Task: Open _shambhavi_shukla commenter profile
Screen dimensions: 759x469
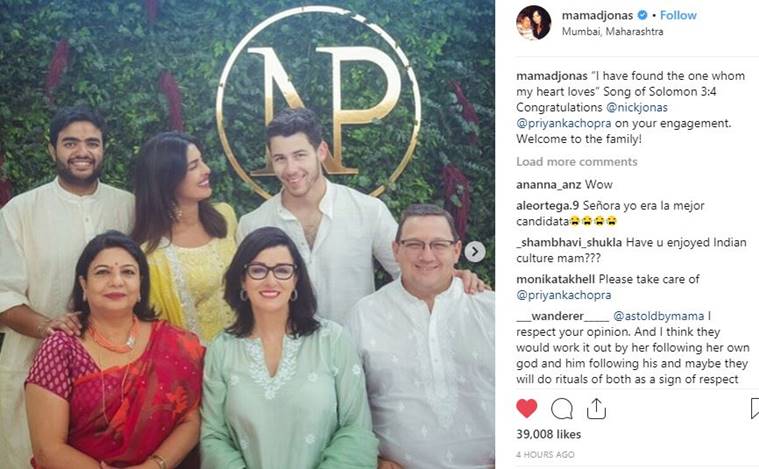Action: 569,242
